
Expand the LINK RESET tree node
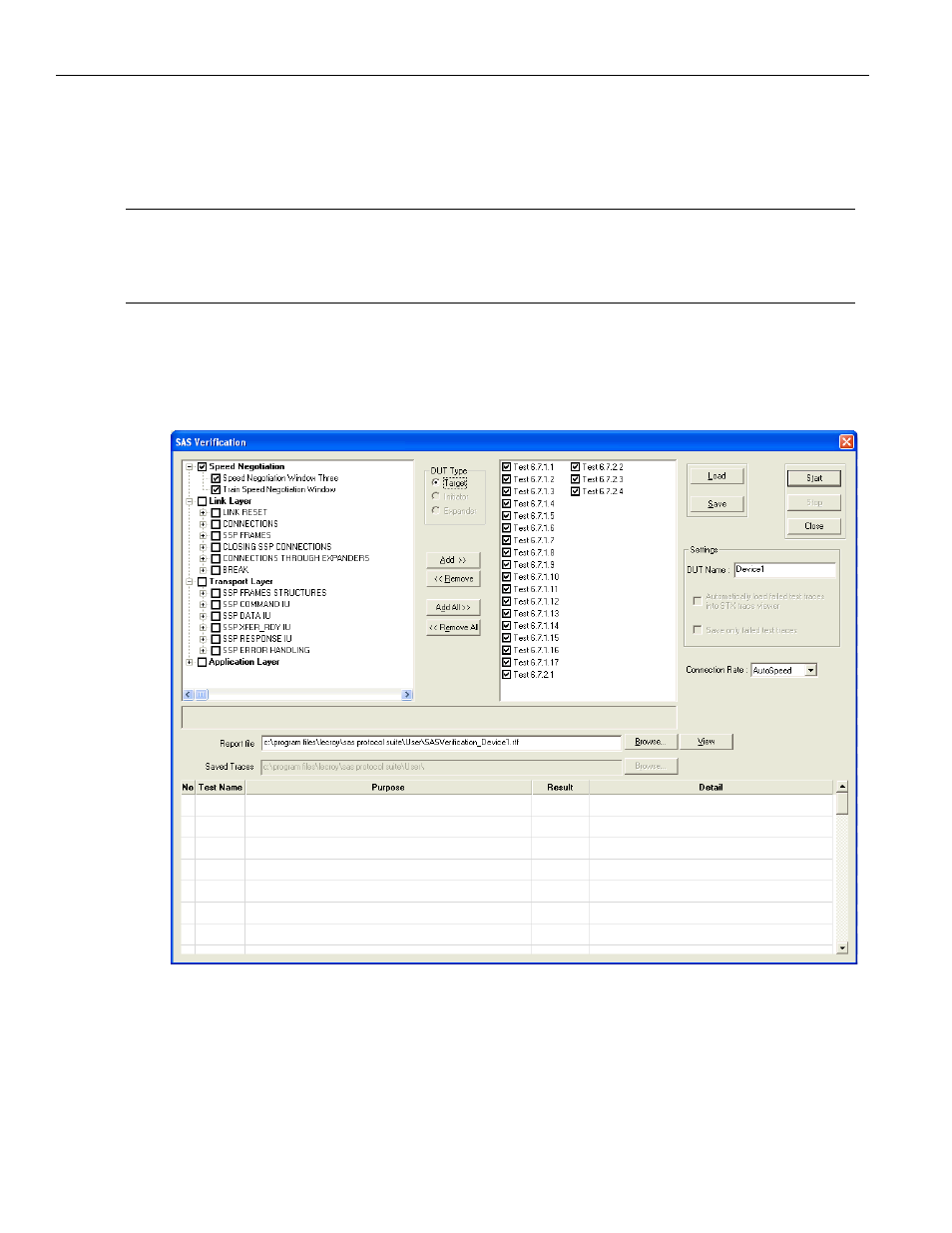(x=203, y=512)
